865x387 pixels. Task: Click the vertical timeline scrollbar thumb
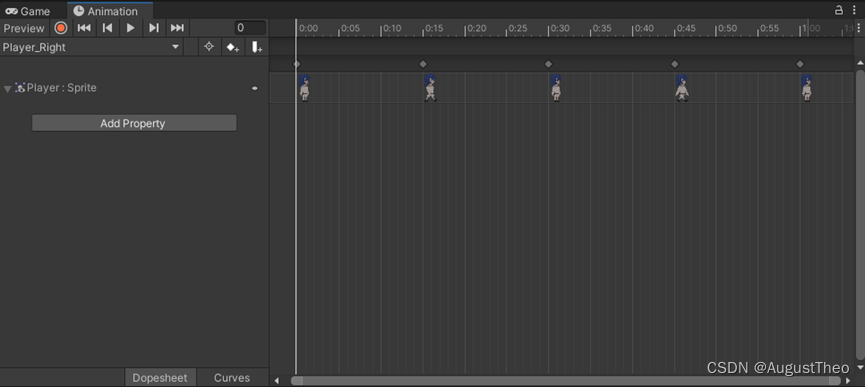(x=859, y=214)
